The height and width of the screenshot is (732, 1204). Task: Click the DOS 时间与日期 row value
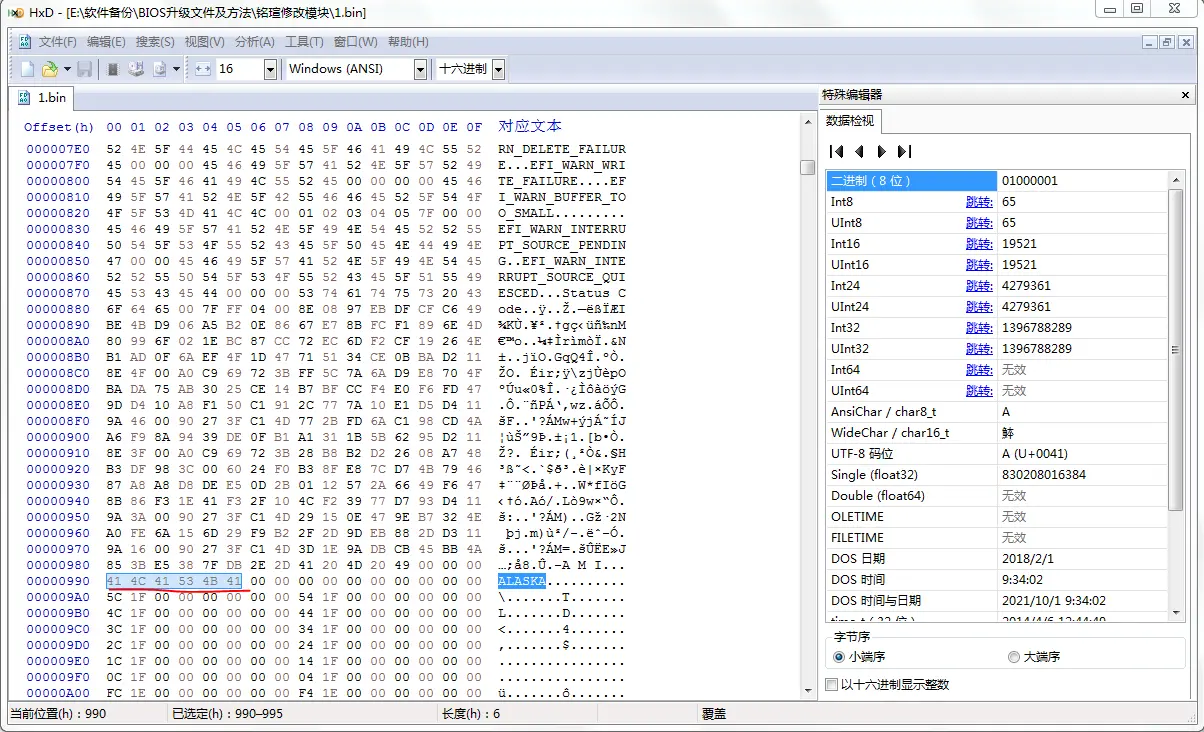1053,601
